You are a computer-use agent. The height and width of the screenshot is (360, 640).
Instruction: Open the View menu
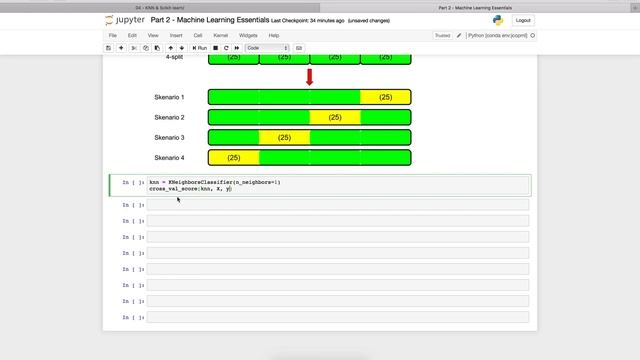pyautogui.click(x=153, y=36)
